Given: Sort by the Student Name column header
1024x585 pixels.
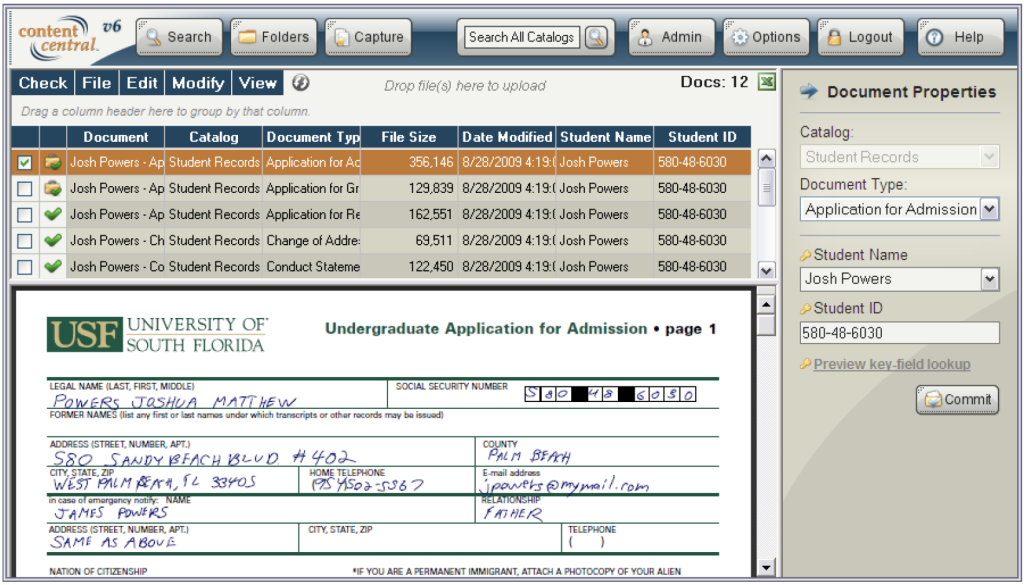Looking at the screenshot, I should click(605, 137).
